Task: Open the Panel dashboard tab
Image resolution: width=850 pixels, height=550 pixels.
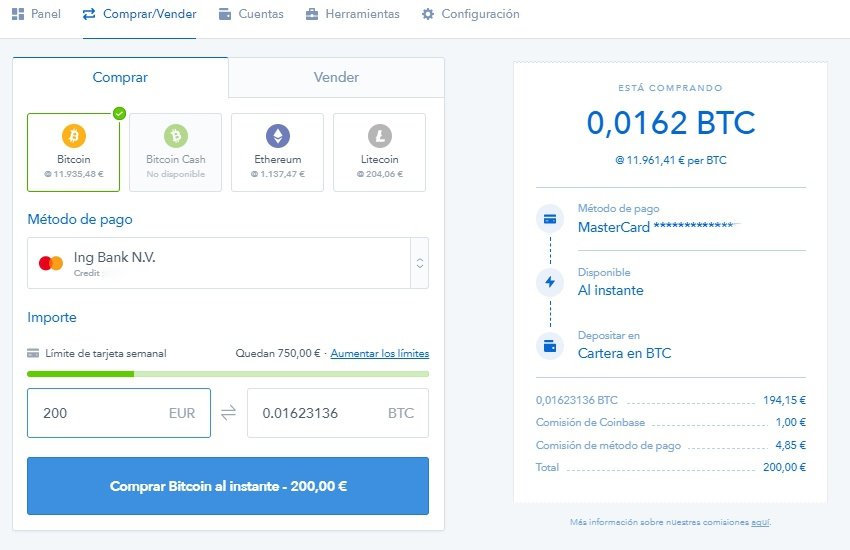Action: pos(36,14)
